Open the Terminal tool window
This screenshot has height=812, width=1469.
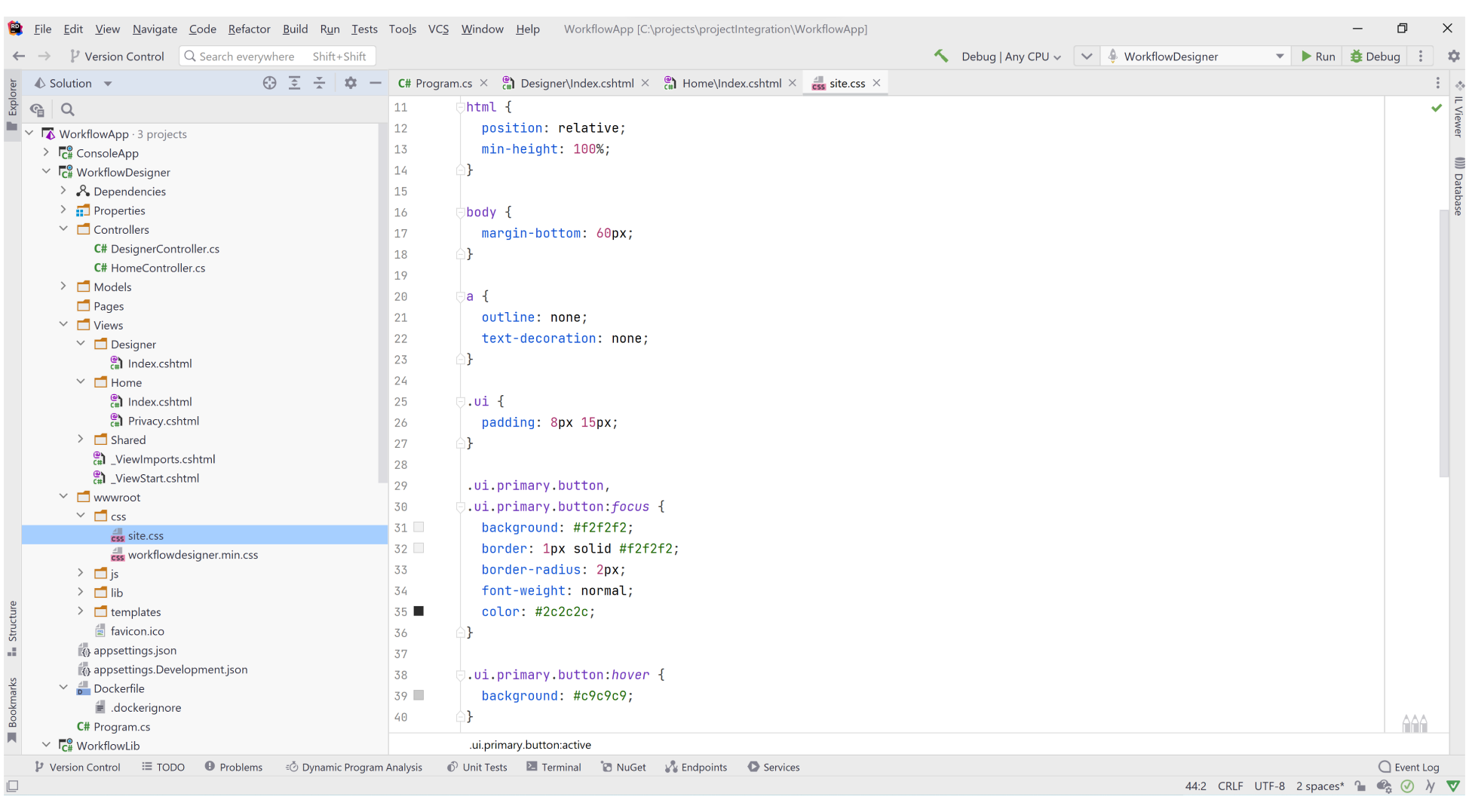(554, 767)
